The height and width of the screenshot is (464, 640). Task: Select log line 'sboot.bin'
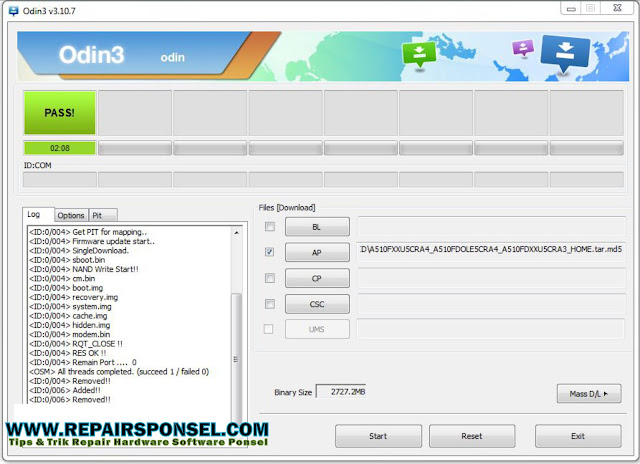point(67,260)
